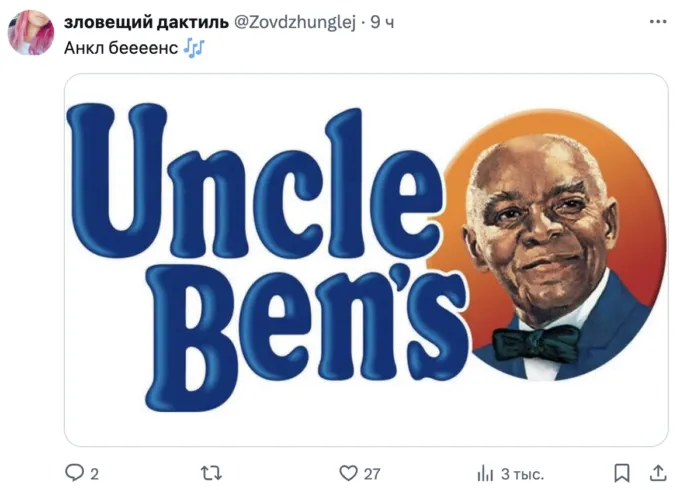Like the tweet with the heart icon

tap(348, 472)
